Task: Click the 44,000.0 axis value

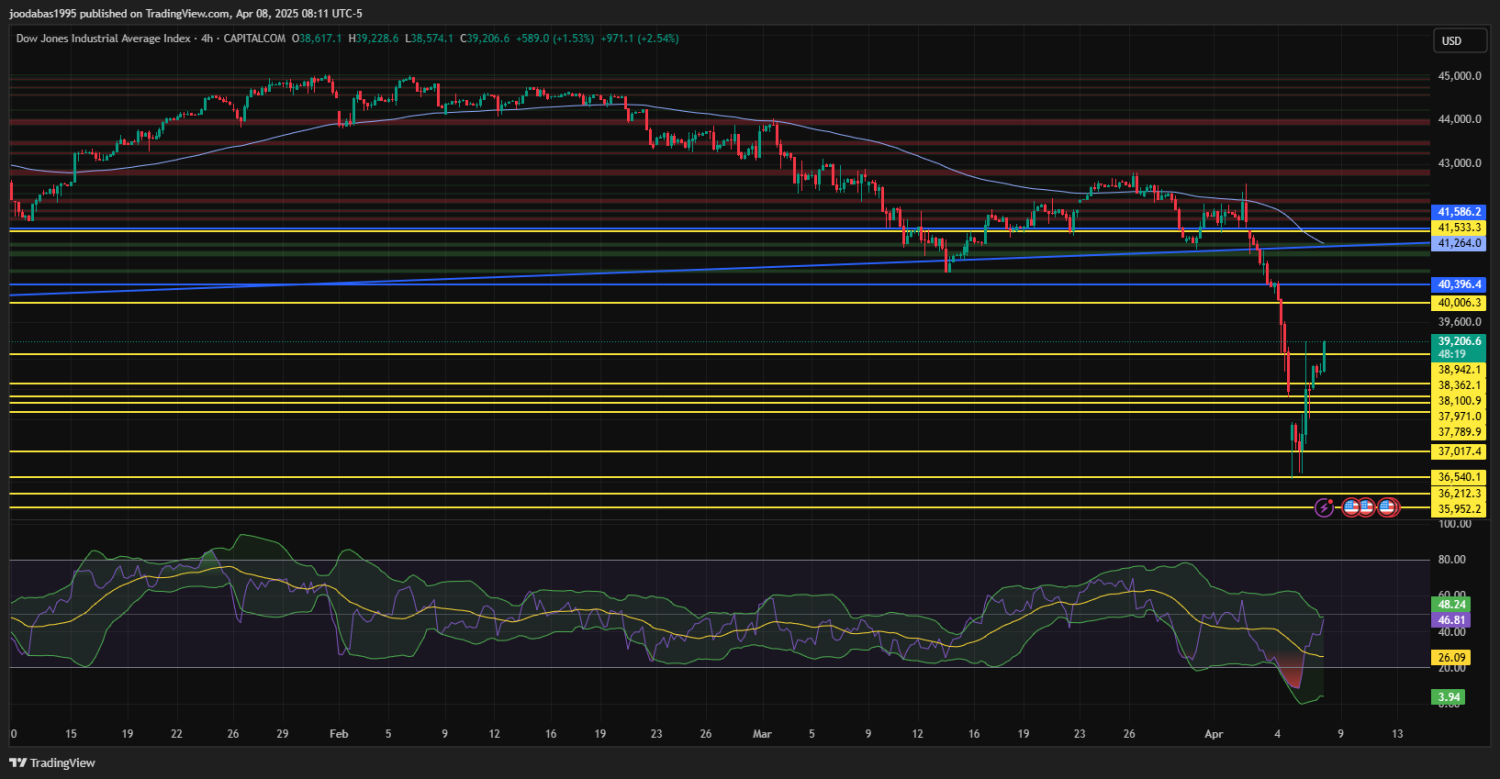Action: point(1459,119)
